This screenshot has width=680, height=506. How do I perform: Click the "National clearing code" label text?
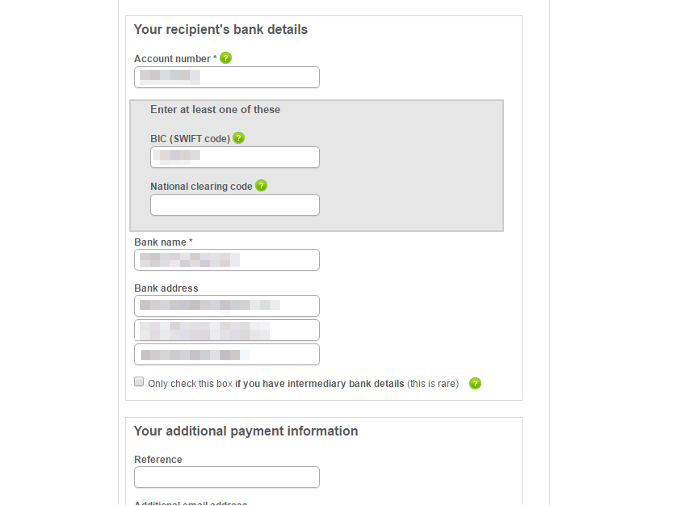click(201, 187)
